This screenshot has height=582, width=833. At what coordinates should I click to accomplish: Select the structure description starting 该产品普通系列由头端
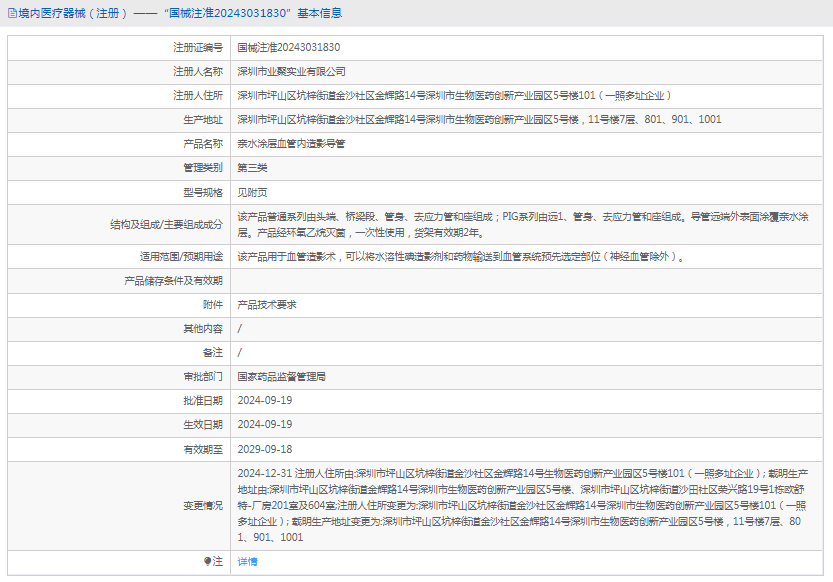coord(523,225)
